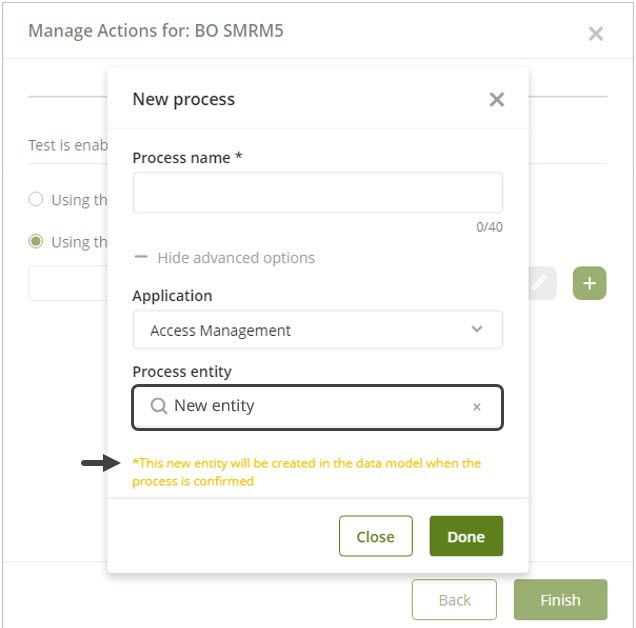This screenshot has height=628, width=636.
Task: Open the Application dropdown
Action: click(x=316, y=330)
